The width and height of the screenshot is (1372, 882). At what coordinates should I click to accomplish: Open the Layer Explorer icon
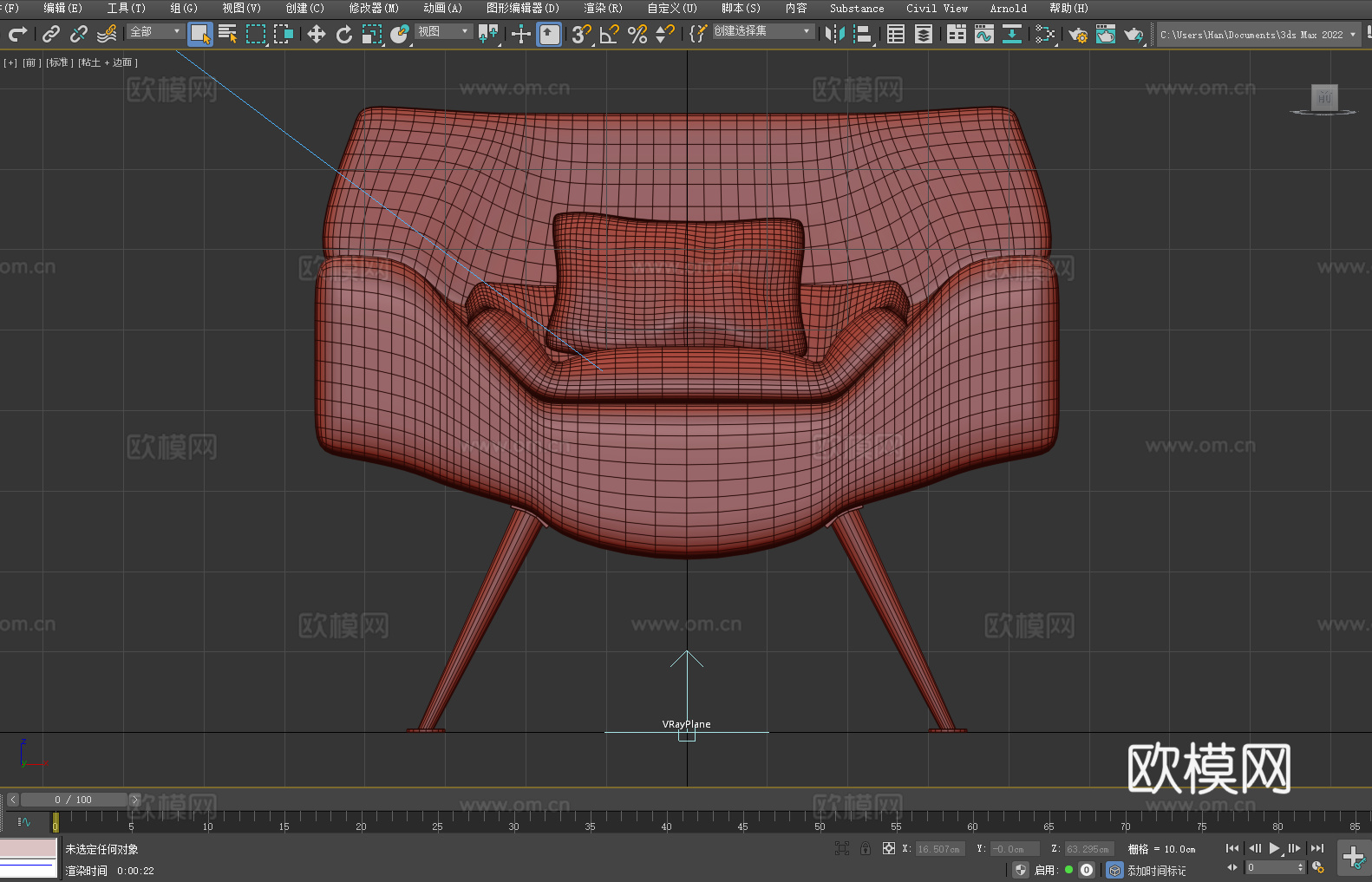pos(924,34)
